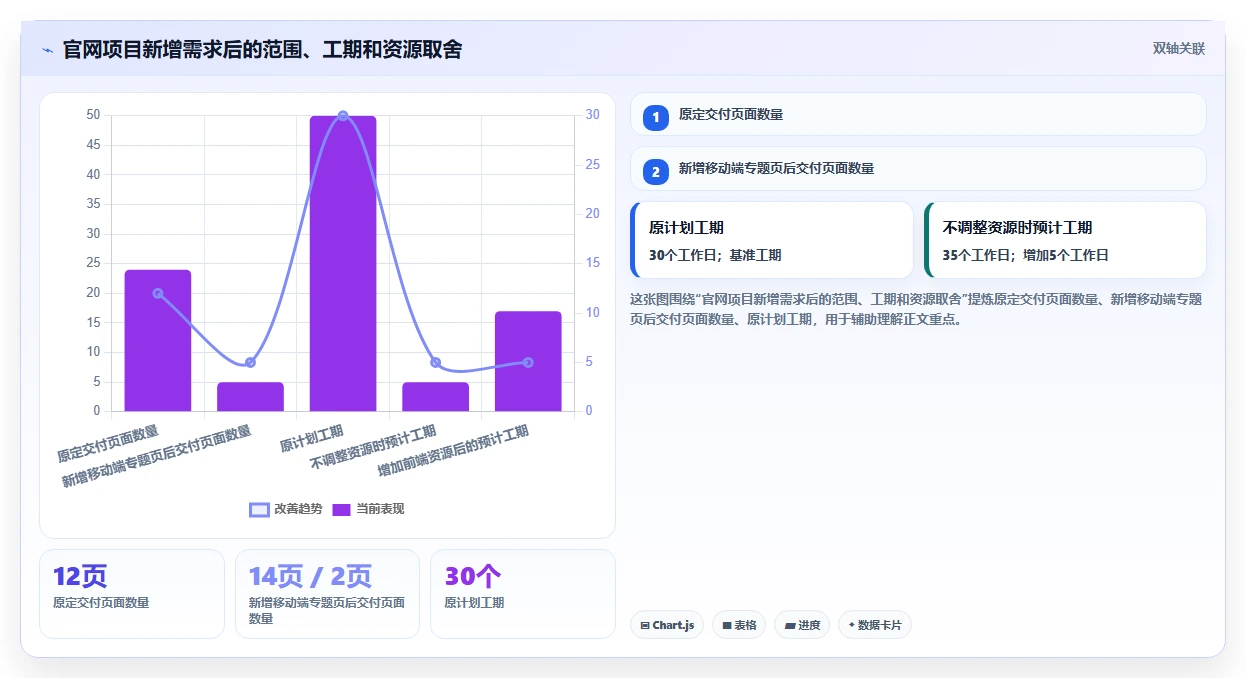Image resolution: width=1246 pixels, height=678 pixels.
Task: Open the 原计划工期 card
Action: (772, 240)
